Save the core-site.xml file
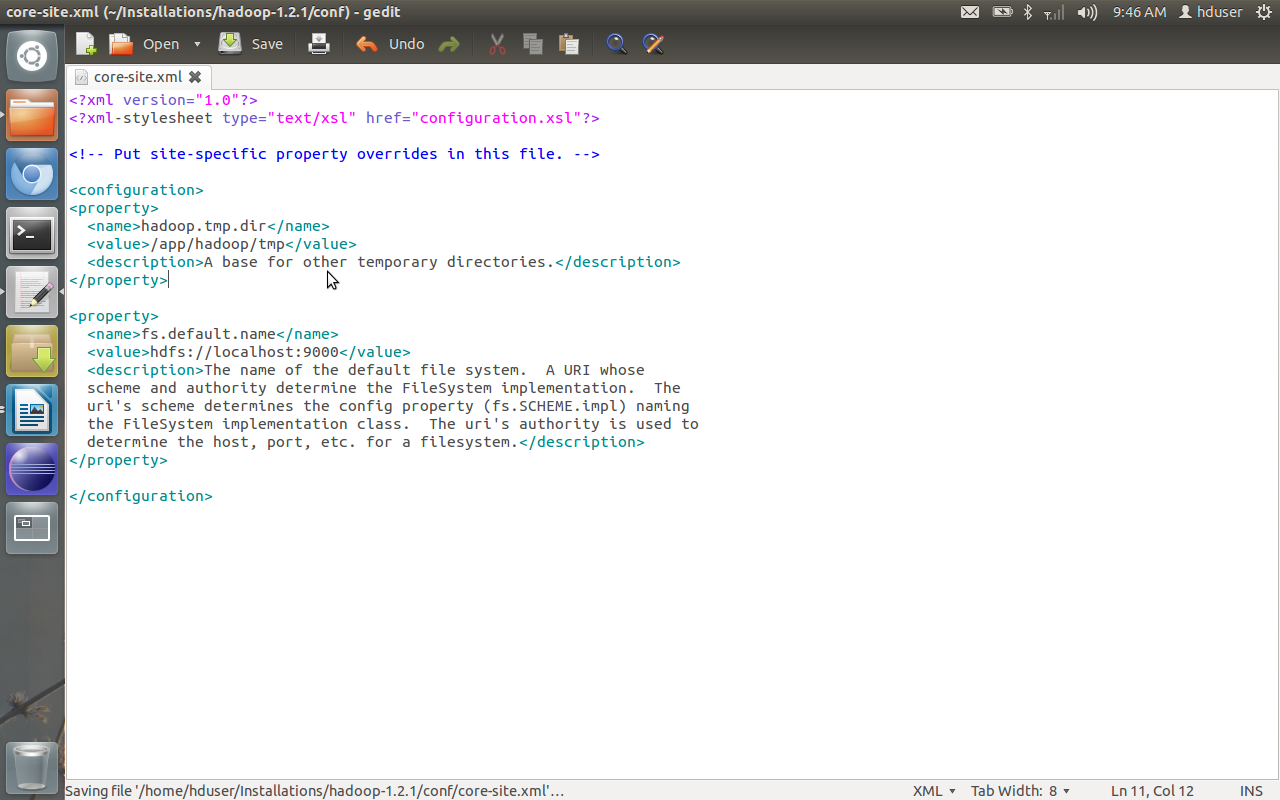1280x800 pixels. tap(251, 44)
